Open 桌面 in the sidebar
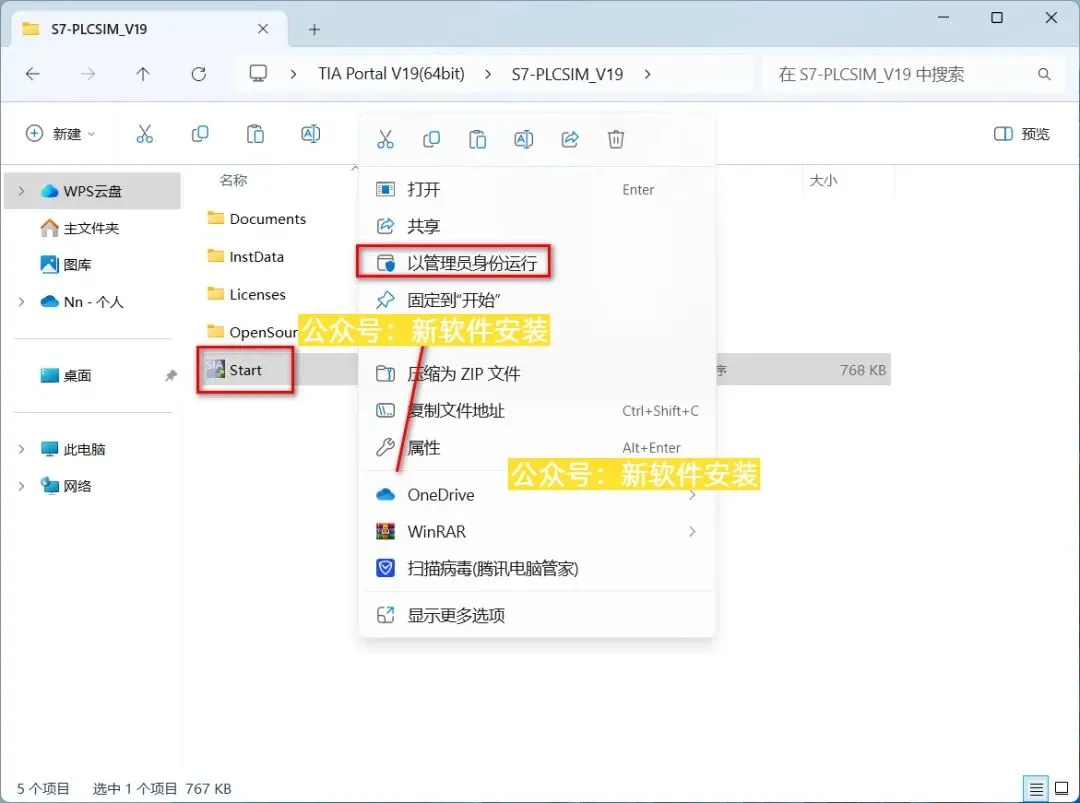 pos(65,375)
